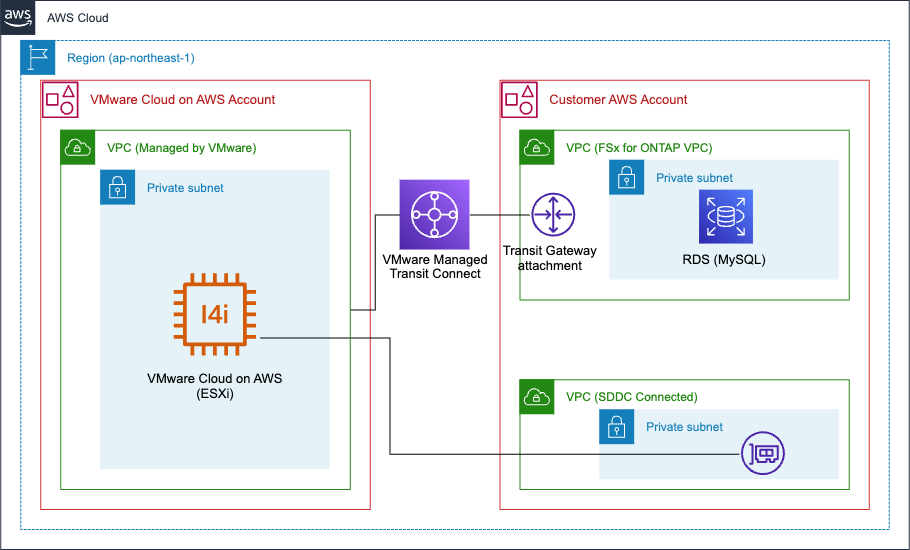Click the Transit Gateway attachment icon
This screenshot has width=910, height=550.
coord(553,215)
